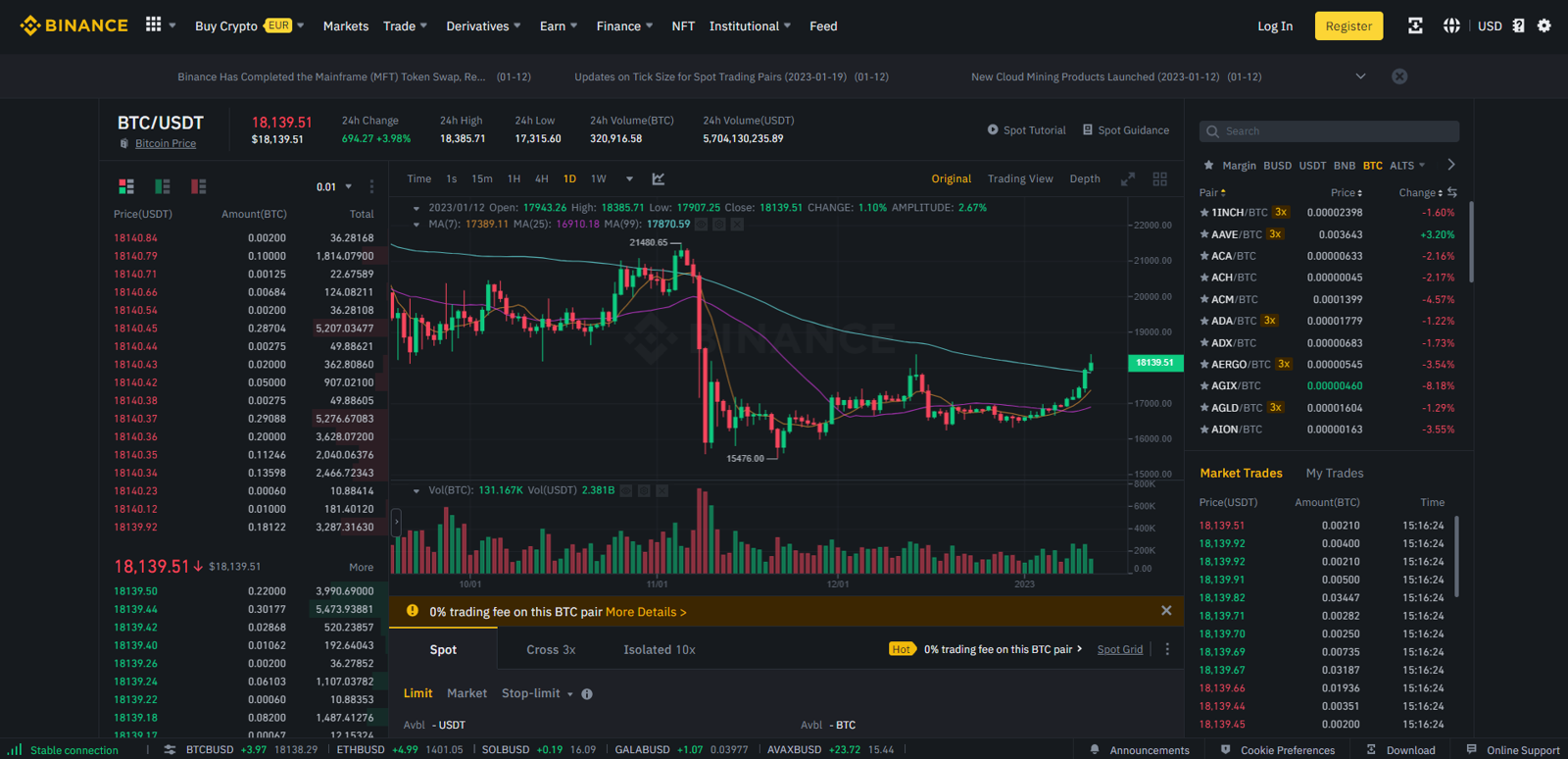
Task: Open the Spot Grid link
Action: pyautogui.click(x=1120, y=649)
